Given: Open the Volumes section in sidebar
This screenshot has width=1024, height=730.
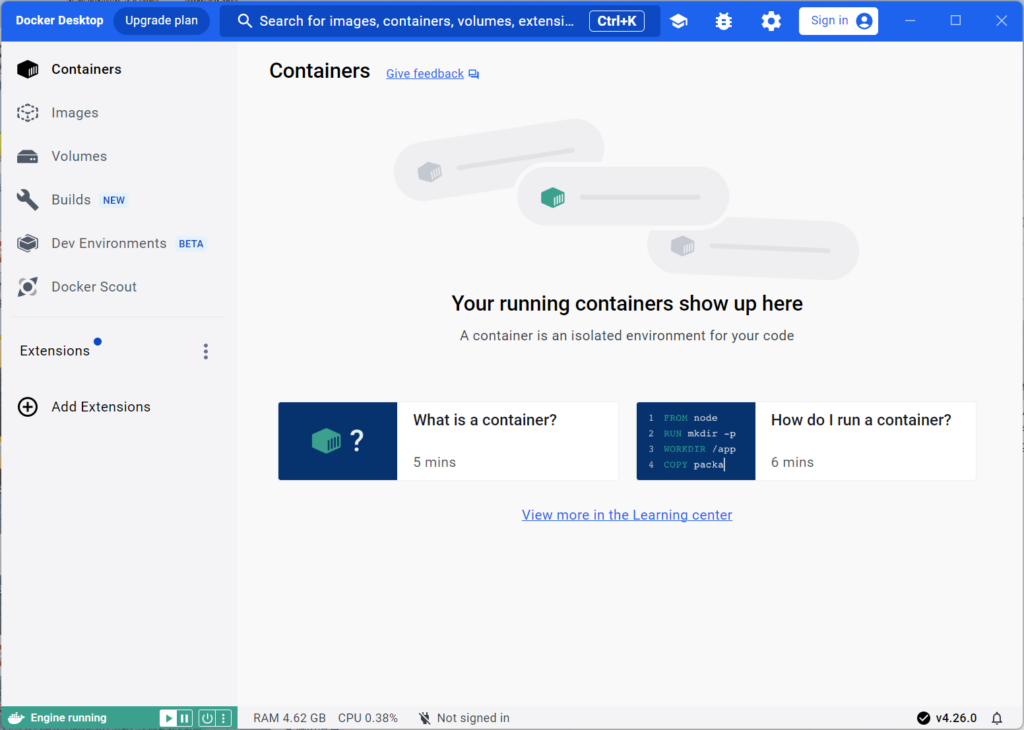Looking at the screenshot, I should [119, 156].
